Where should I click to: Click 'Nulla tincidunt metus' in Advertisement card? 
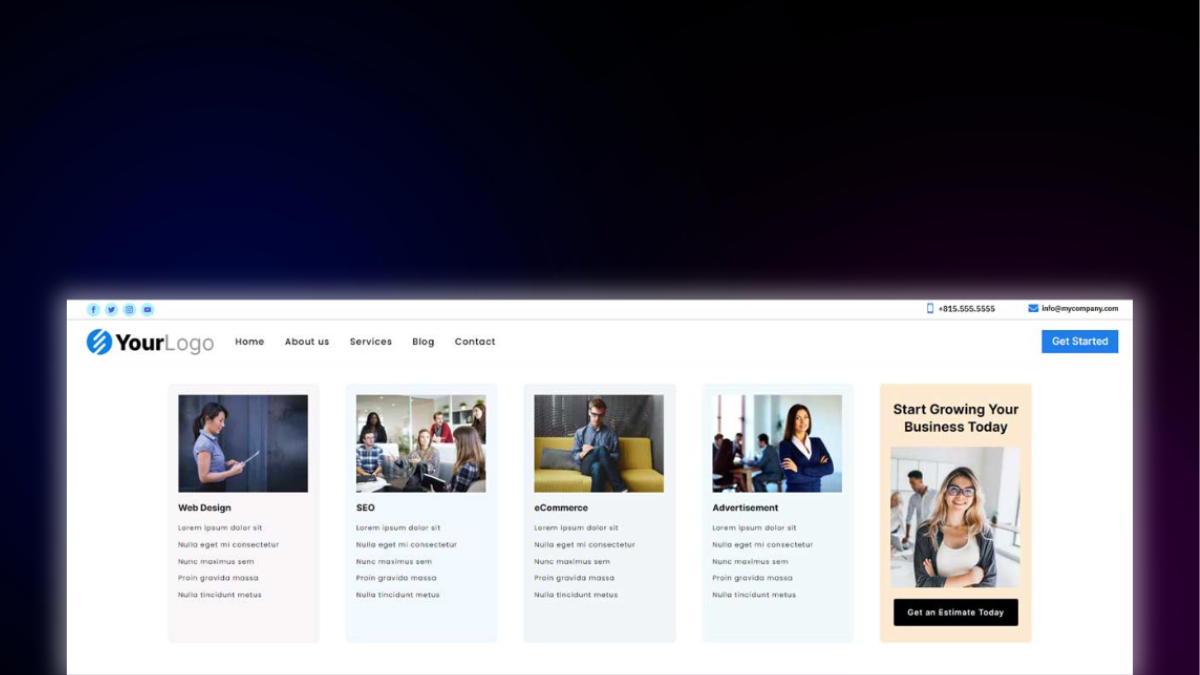pos(754,595)
